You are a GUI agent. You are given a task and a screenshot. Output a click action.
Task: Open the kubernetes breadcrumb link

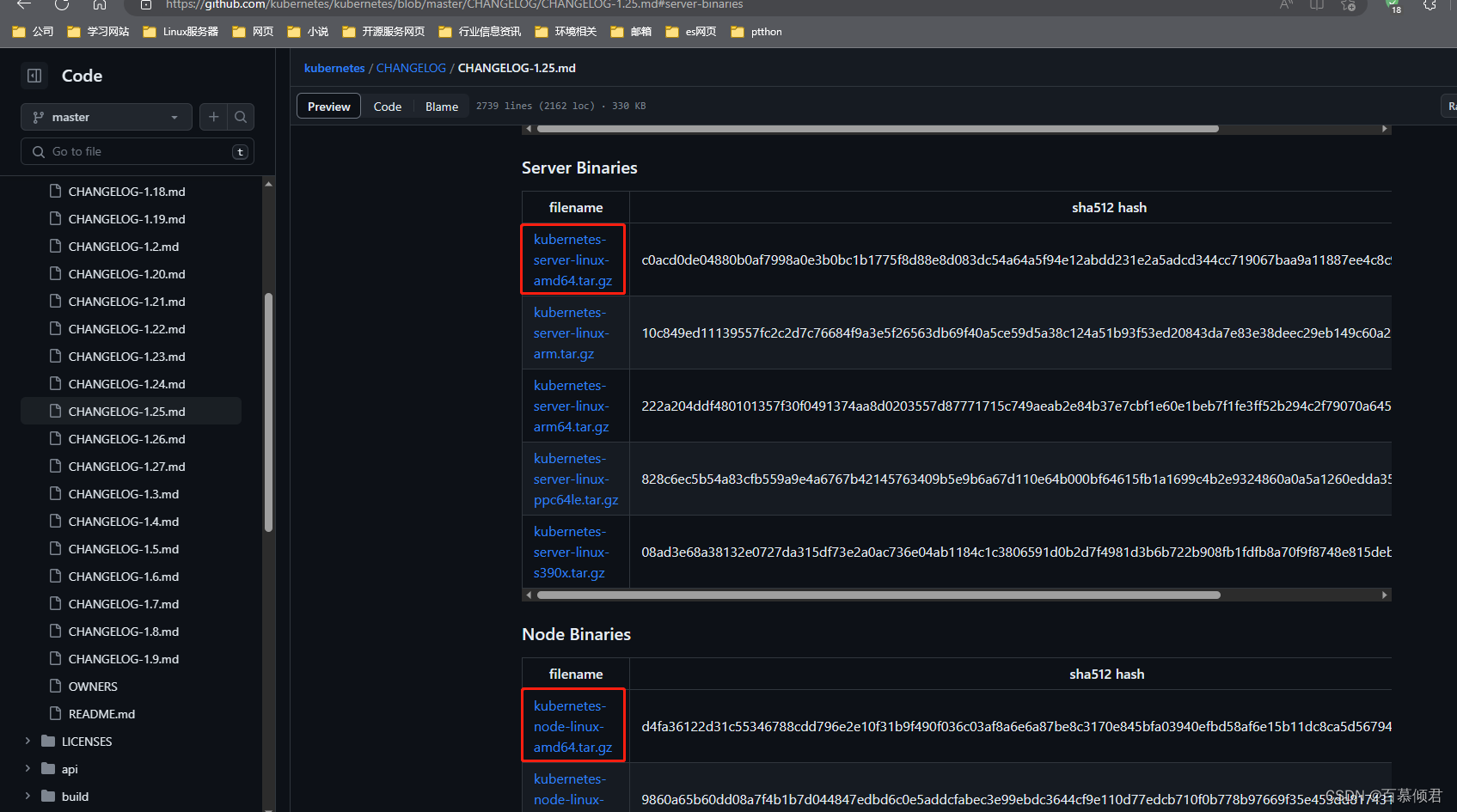[x=334, y=68]
